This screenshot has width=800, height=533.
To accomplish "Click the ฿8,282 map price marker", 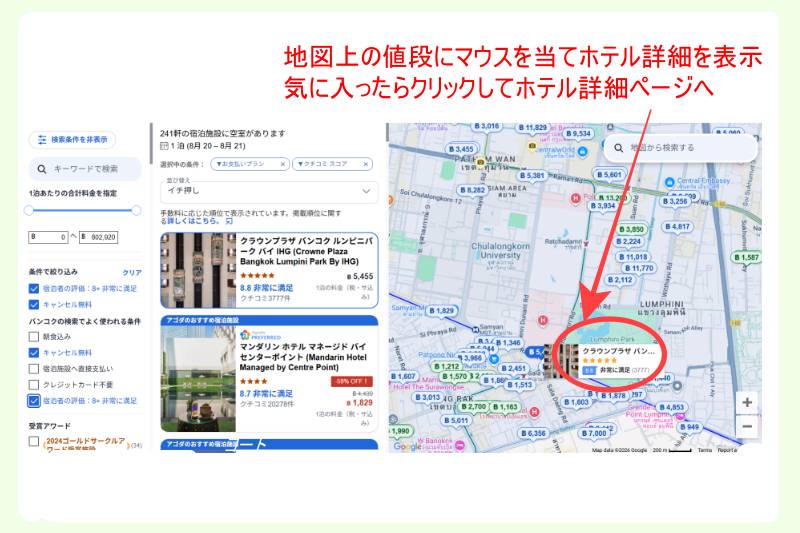I will click(x=472, y=190).
